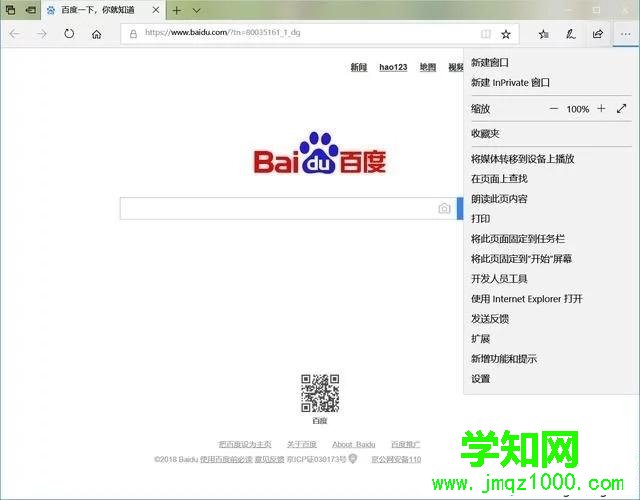Click the forward navigation arrow
Viewport: 640px width, 500px height.
(x=42, y=34)
